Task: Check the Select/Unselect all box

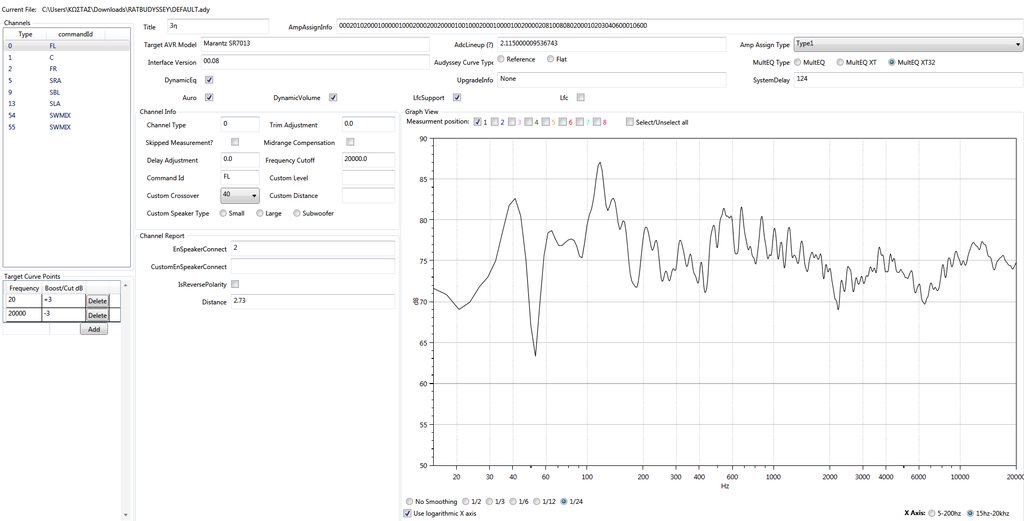Action: click(630, 122)
